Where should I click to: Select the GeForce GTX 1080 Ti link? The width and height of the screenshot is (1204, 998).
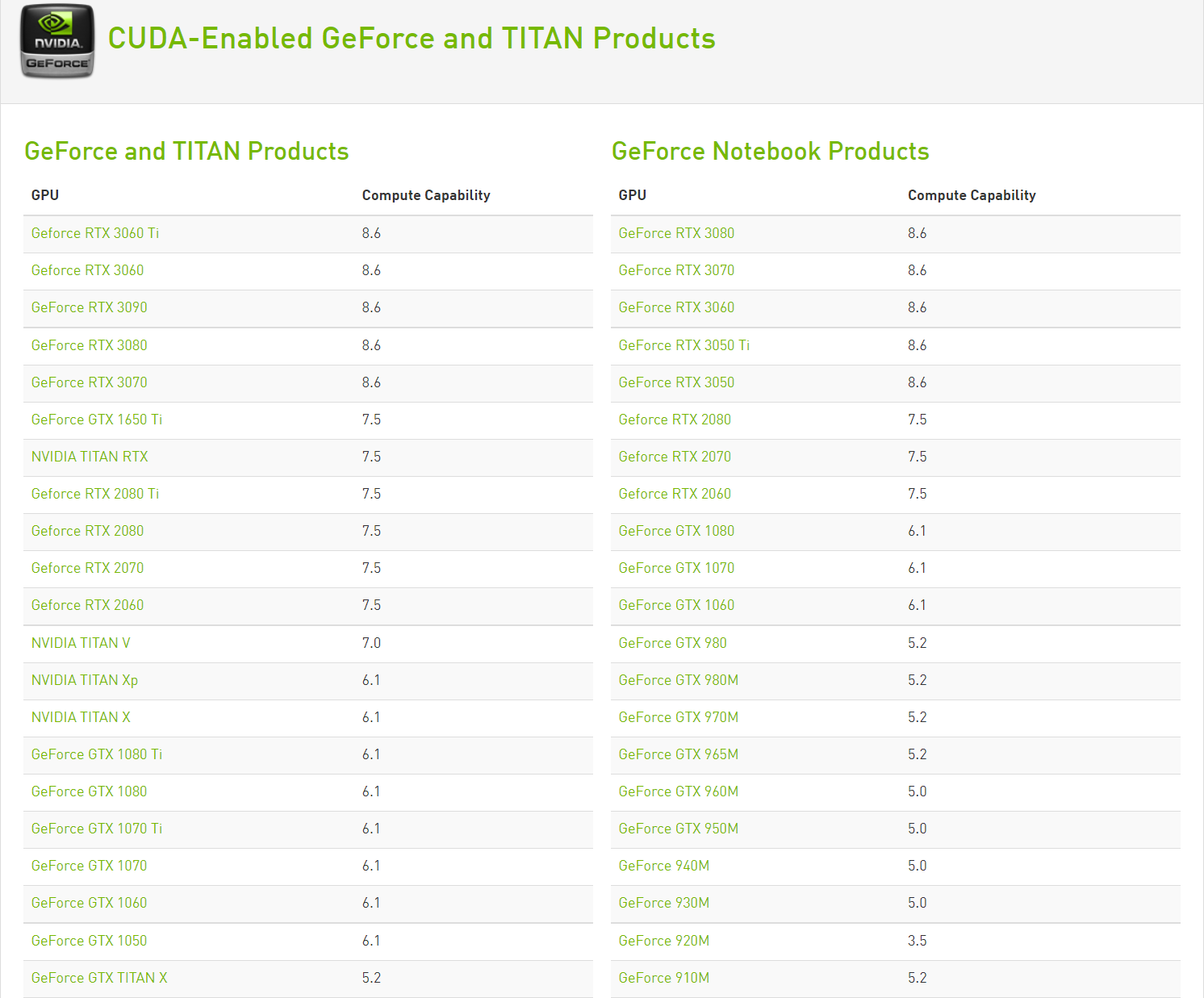click(97, 754)
